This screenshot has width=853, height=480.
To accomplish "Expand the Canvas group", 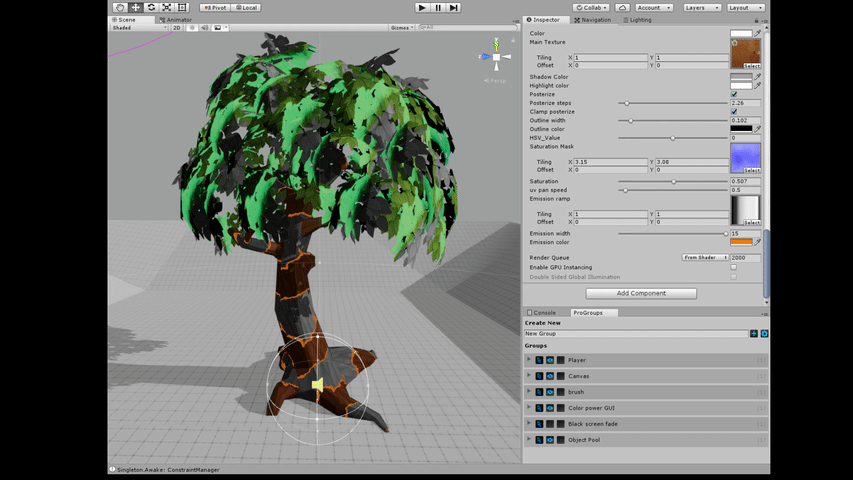I will click(x=529, y=376).
